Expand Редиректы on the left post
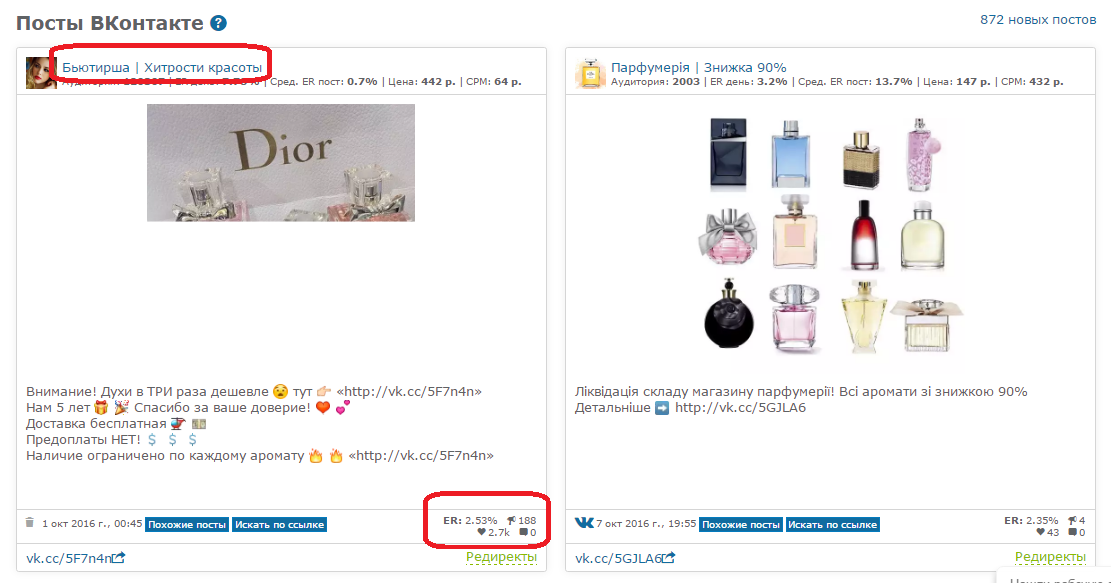The width and height of the screenshot is (1111, 583). pos(501,557)
